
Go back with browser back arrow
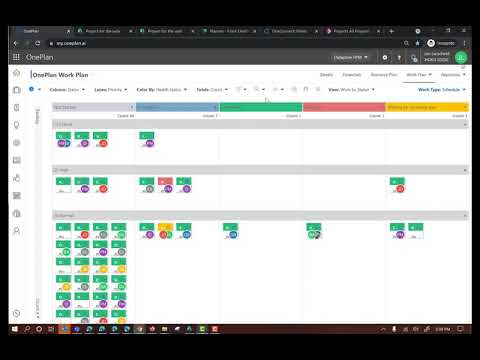16,43
